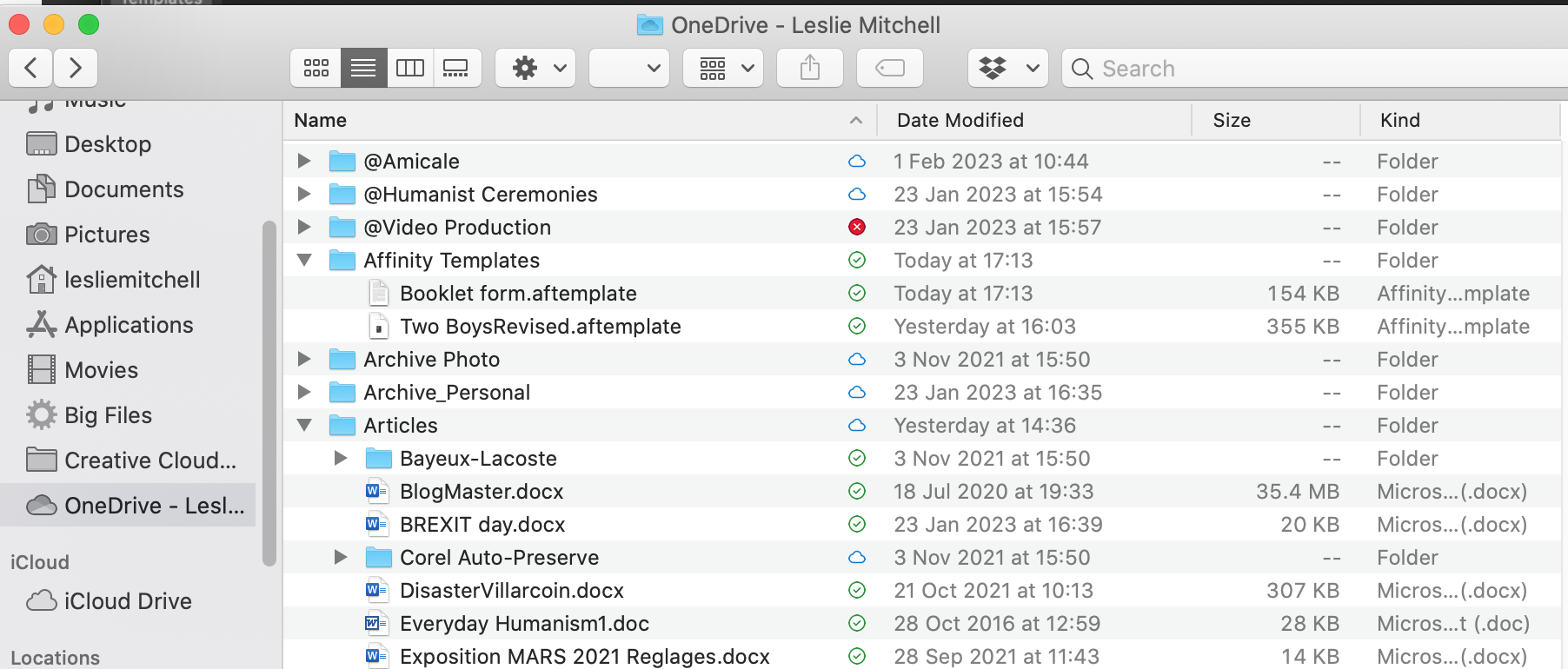1568x669 pixels.
Task: Expand the @Video Production folder
Action: [x=304, y=227]
